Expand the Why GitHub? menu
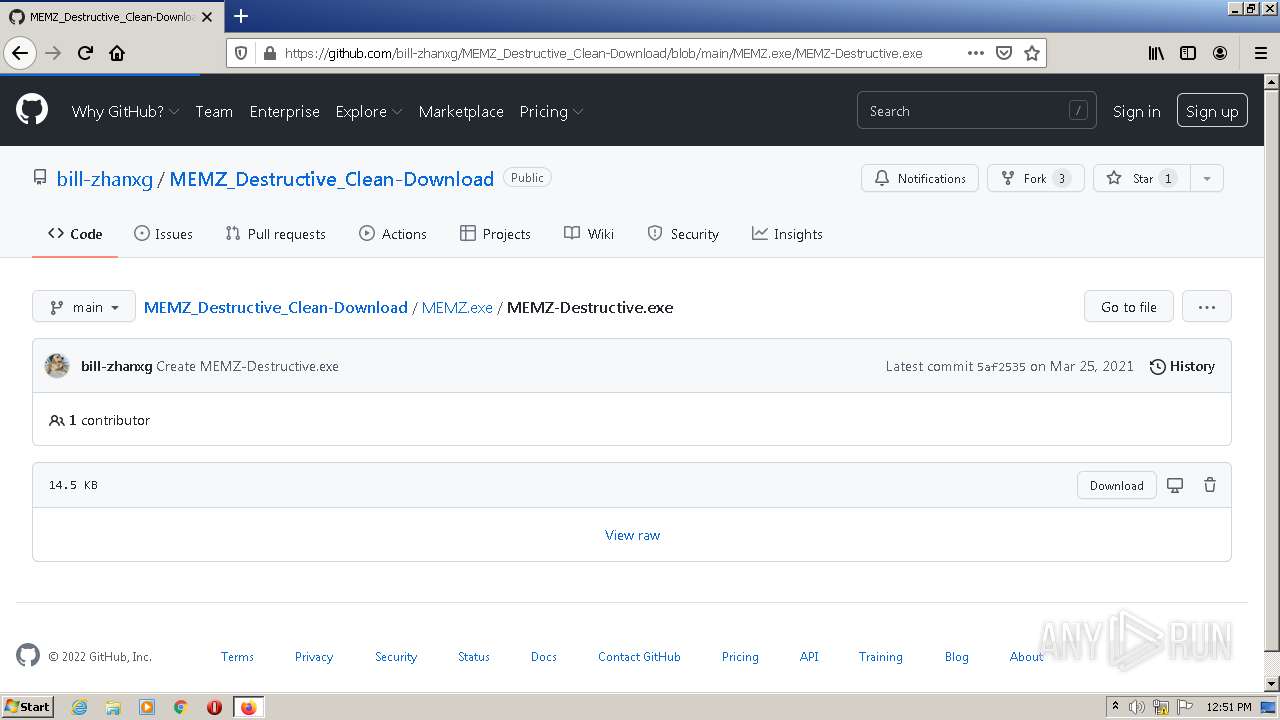Image resolution: width=1280 pixels, height=720 pixels. coord(125,111)
